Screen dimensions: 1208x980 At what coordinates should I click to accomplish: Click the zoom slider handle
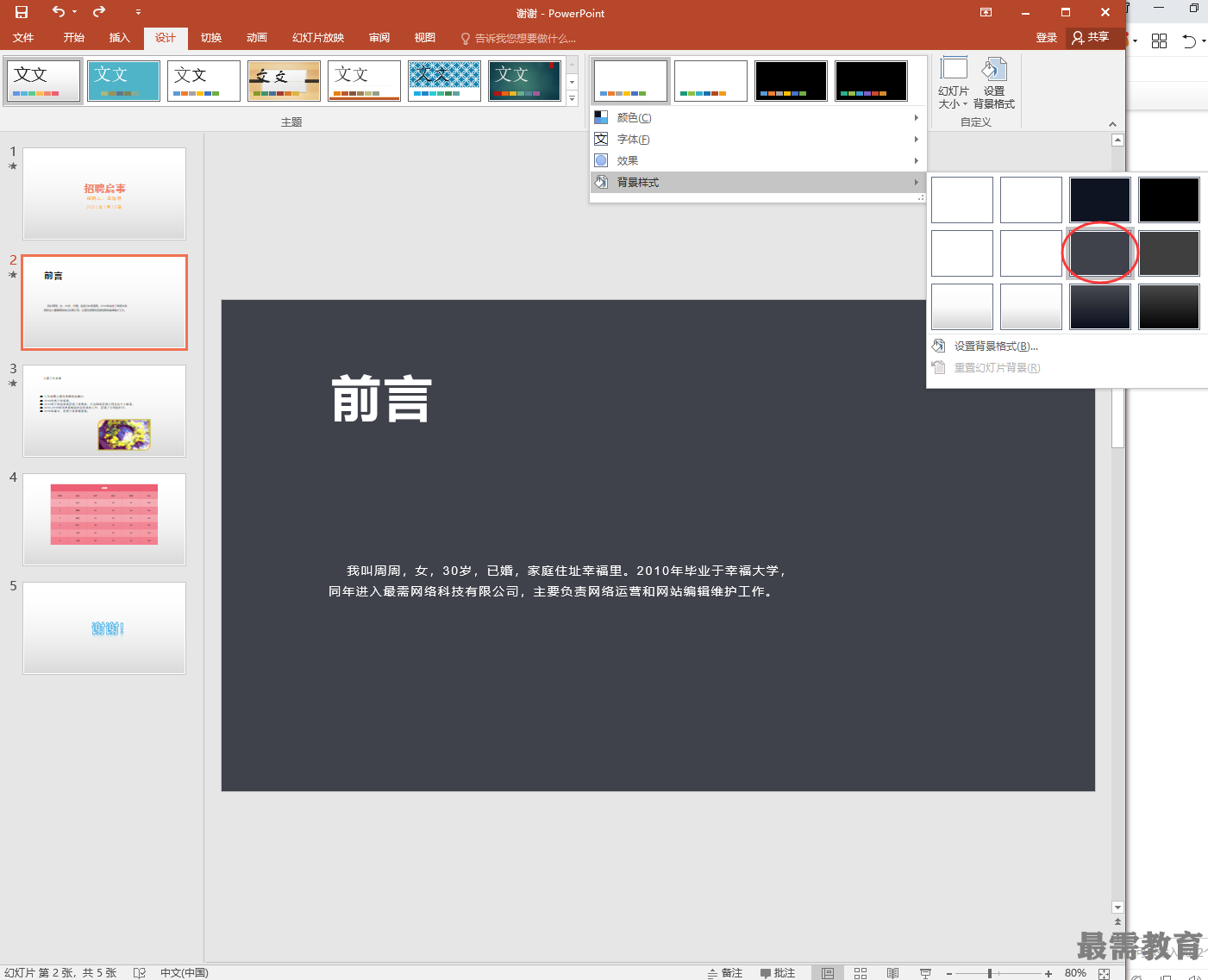[x=990, y=973]
